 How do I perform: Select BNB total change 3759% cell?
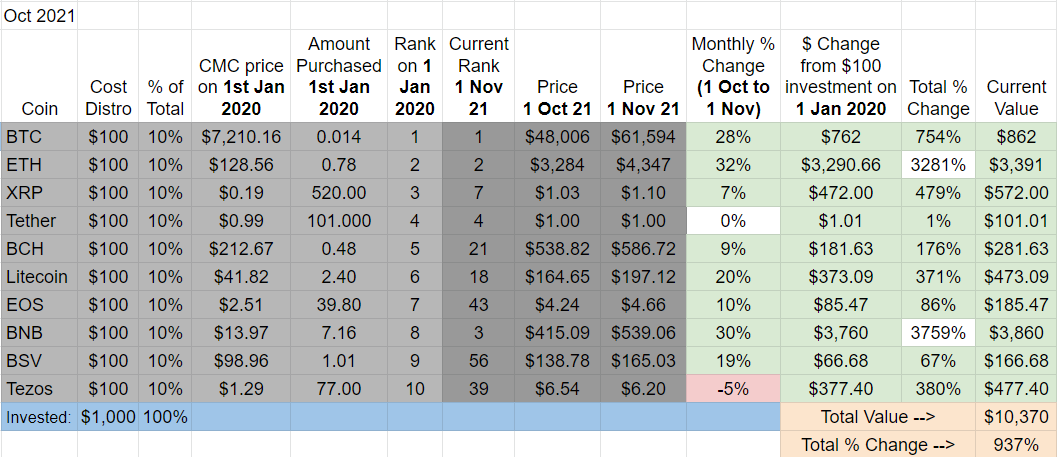938,333
